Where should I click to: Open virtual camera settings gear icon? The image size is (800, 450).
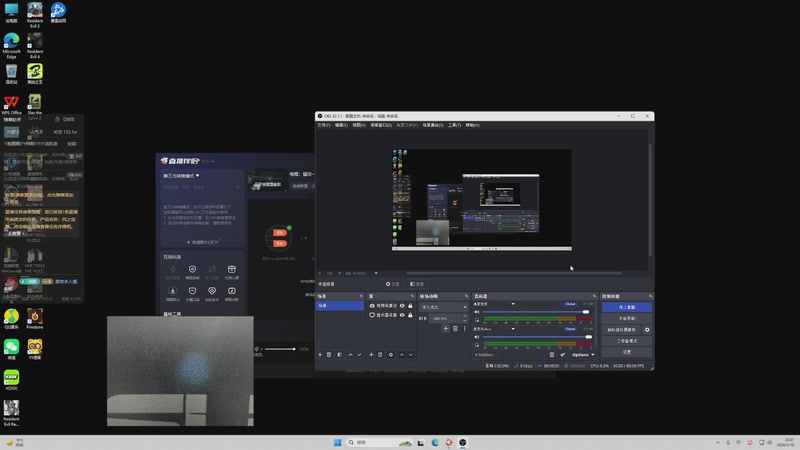pos(647,329)
